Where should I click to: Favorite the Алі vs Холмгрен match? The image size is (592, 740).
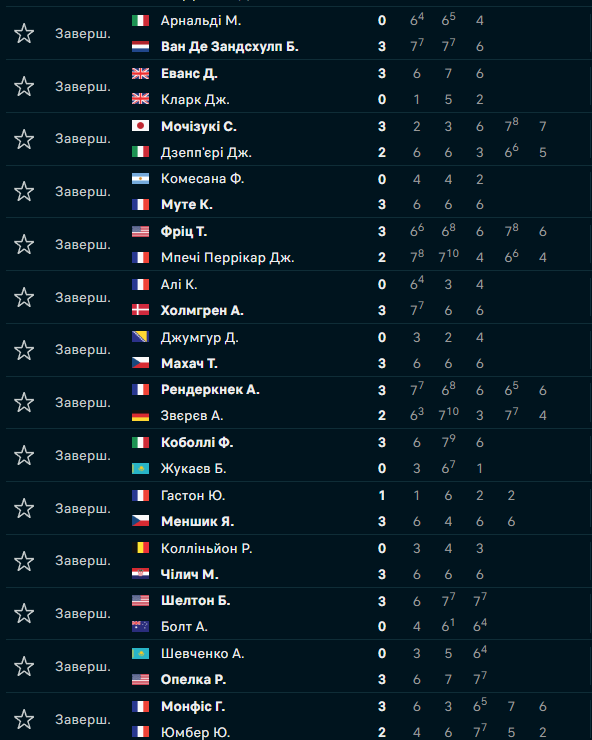click(24, 297)
